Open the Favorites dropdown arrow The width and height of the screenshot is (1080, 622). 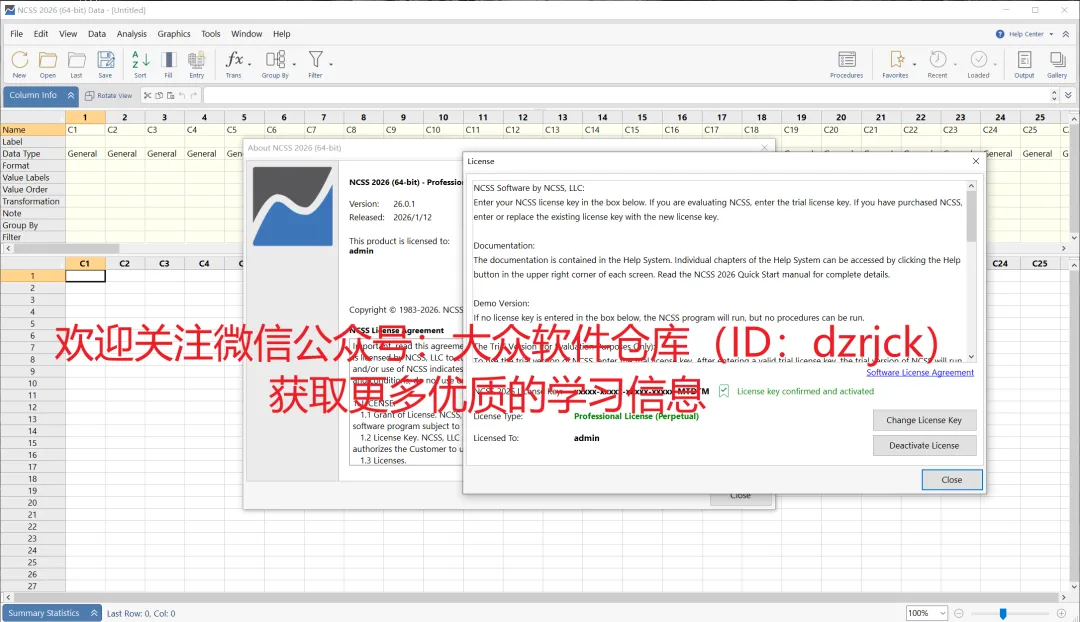[x=914, y=63]
